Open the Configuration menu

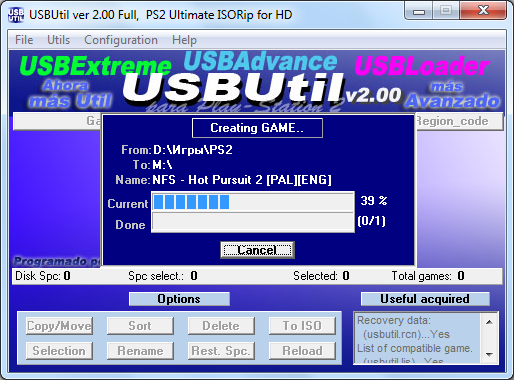[121, 40]
